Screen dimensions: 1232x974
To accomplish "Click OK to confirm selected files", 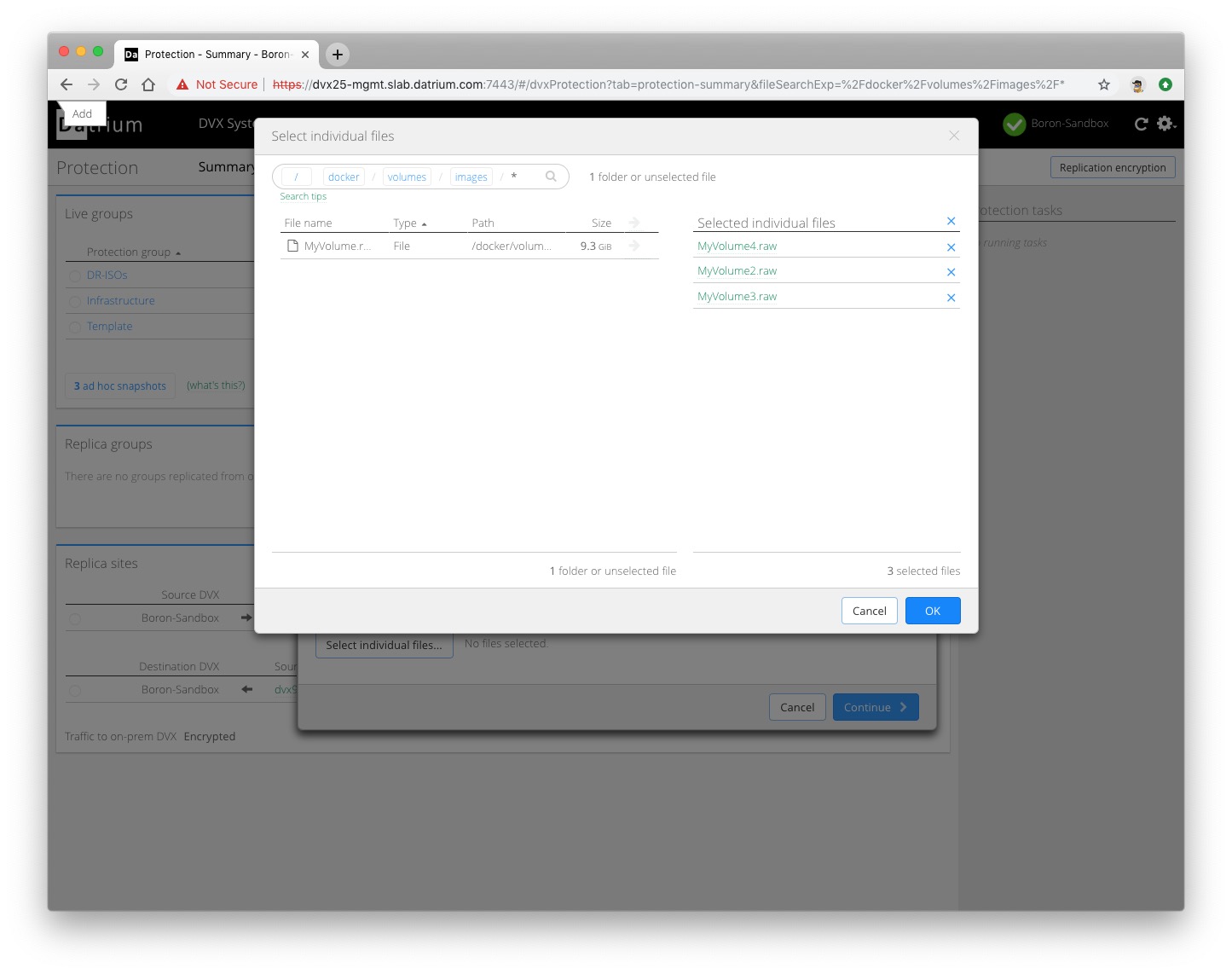I will (x=933, y=611).
